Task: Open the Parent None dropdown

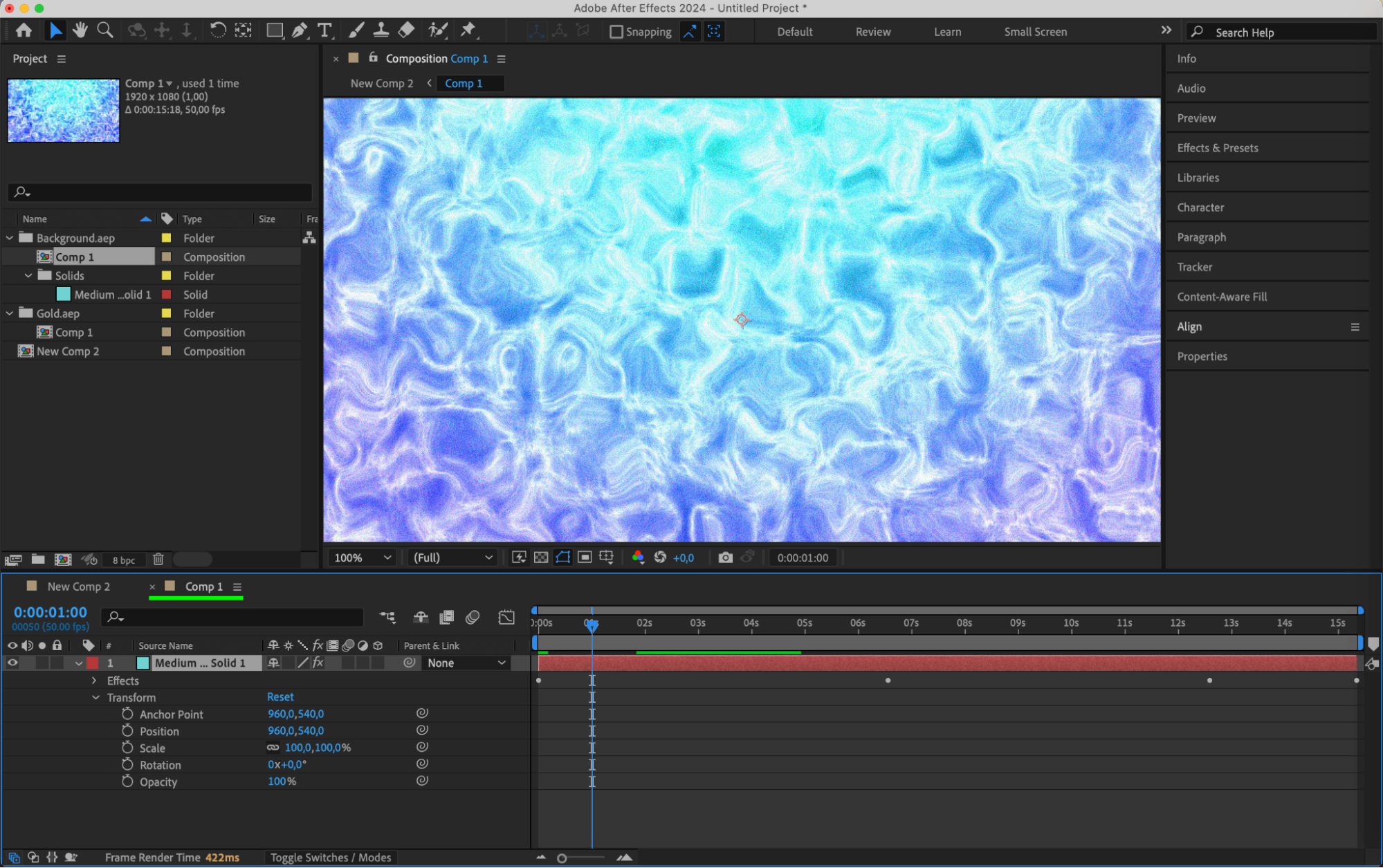Action: (466, 663)
